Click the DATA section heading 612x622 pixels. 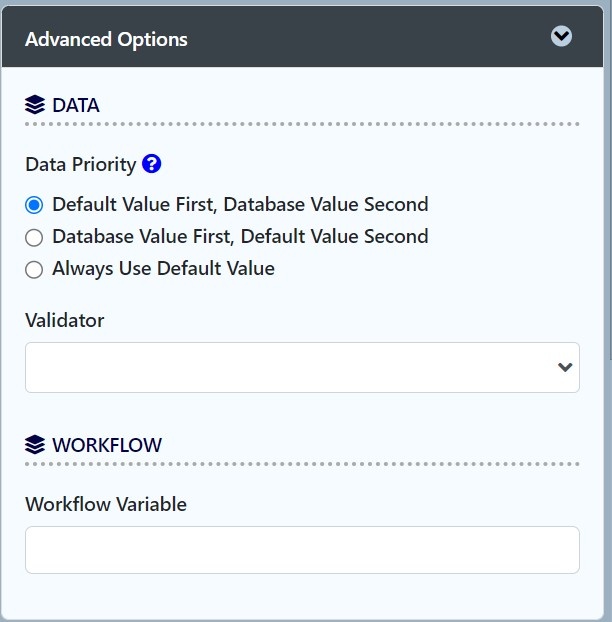[x=76, y=105]
